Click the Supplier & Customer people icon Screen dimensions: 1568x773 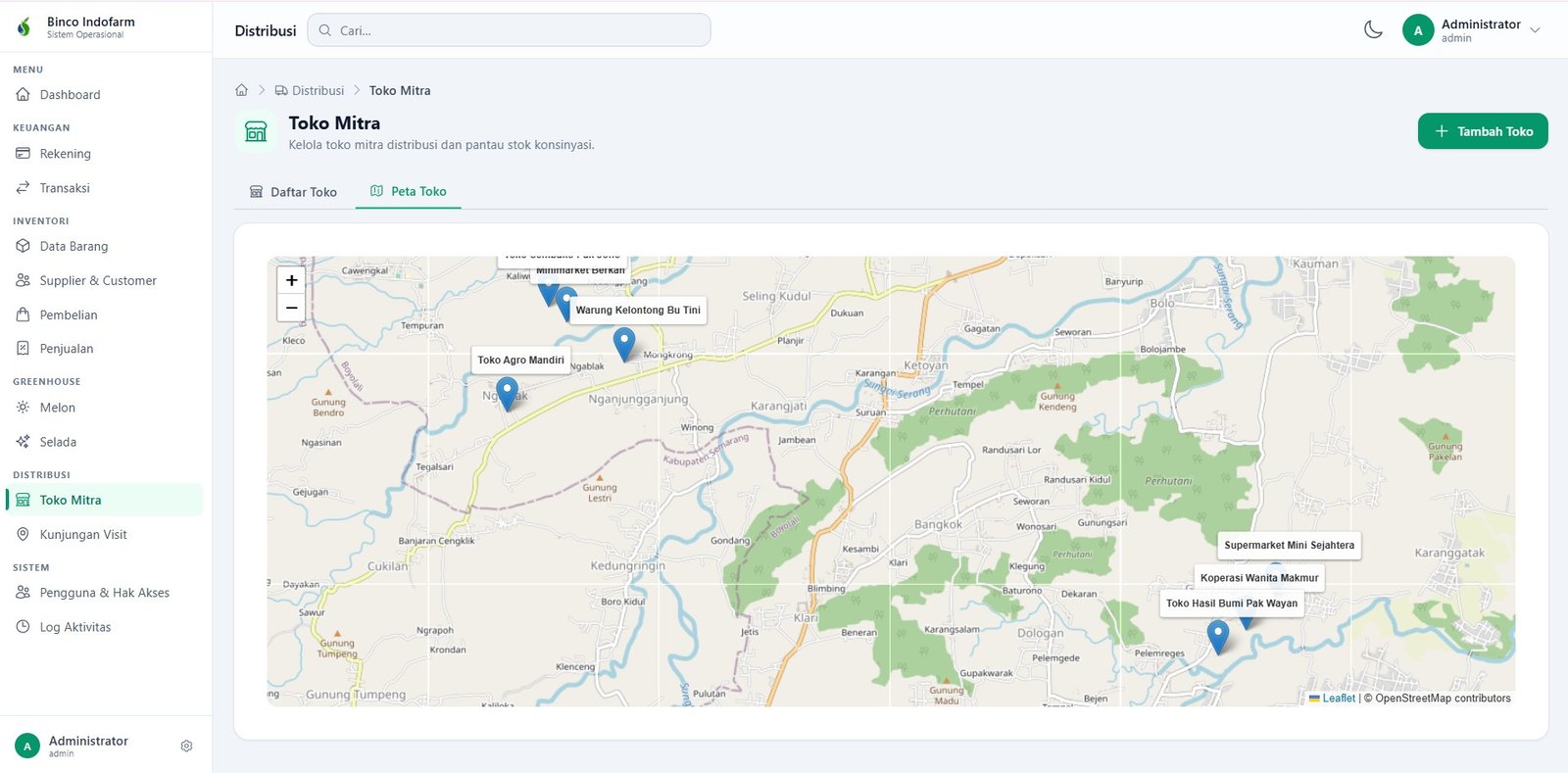coord(23,280)
